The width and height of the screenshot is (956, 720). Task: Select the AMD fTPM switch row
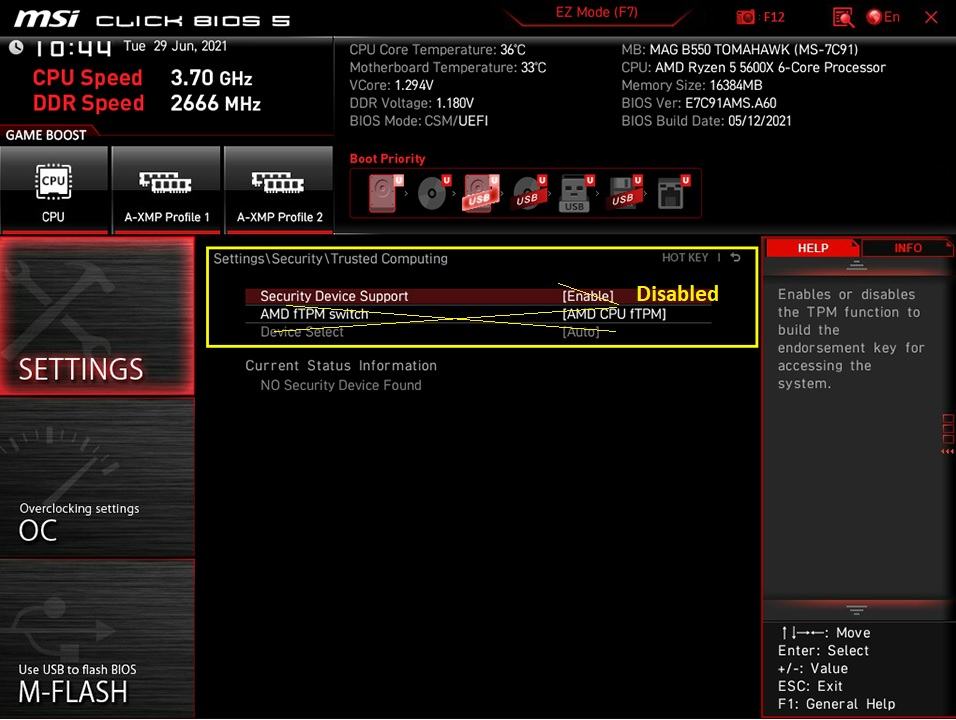(x=478, y=314)
